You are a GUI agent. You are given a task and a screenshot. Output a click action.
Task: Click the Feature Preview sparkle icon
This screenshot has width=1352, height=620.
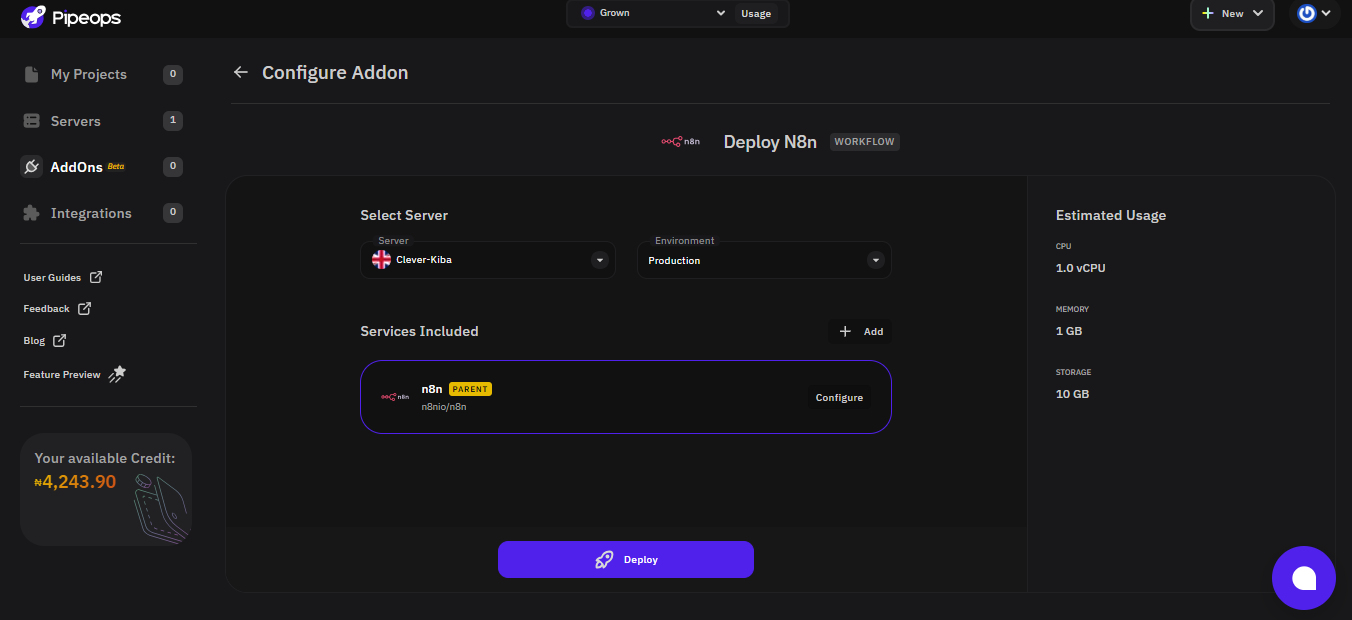[117, 374]
